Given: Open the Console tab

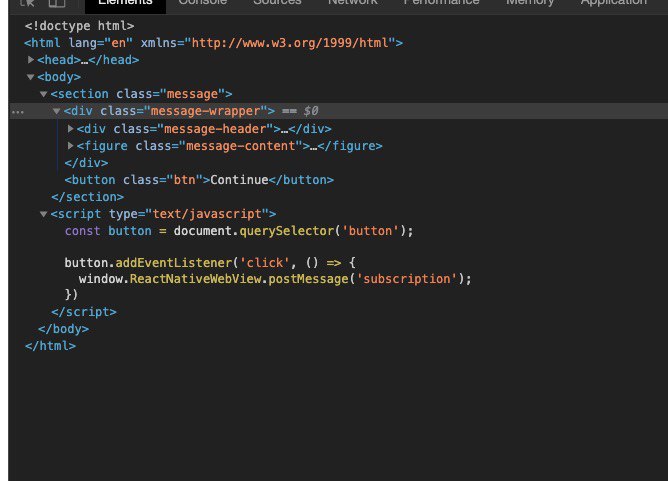Looking at the screenshot, I should (x=202, y=3).
